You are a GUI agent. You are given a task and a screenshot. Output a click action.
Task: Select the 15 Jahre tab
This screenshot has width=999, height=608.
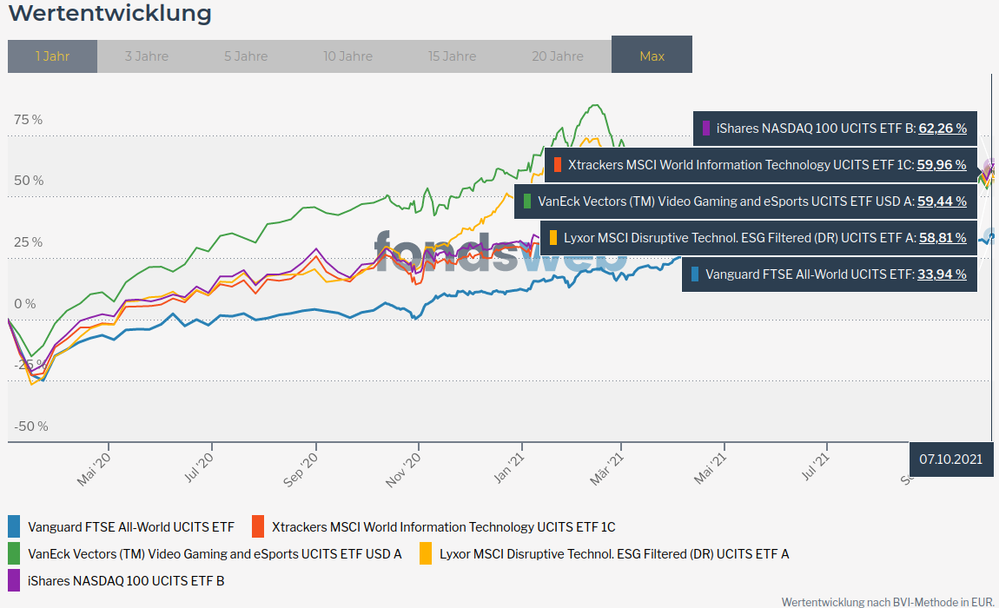coord(451,56)
